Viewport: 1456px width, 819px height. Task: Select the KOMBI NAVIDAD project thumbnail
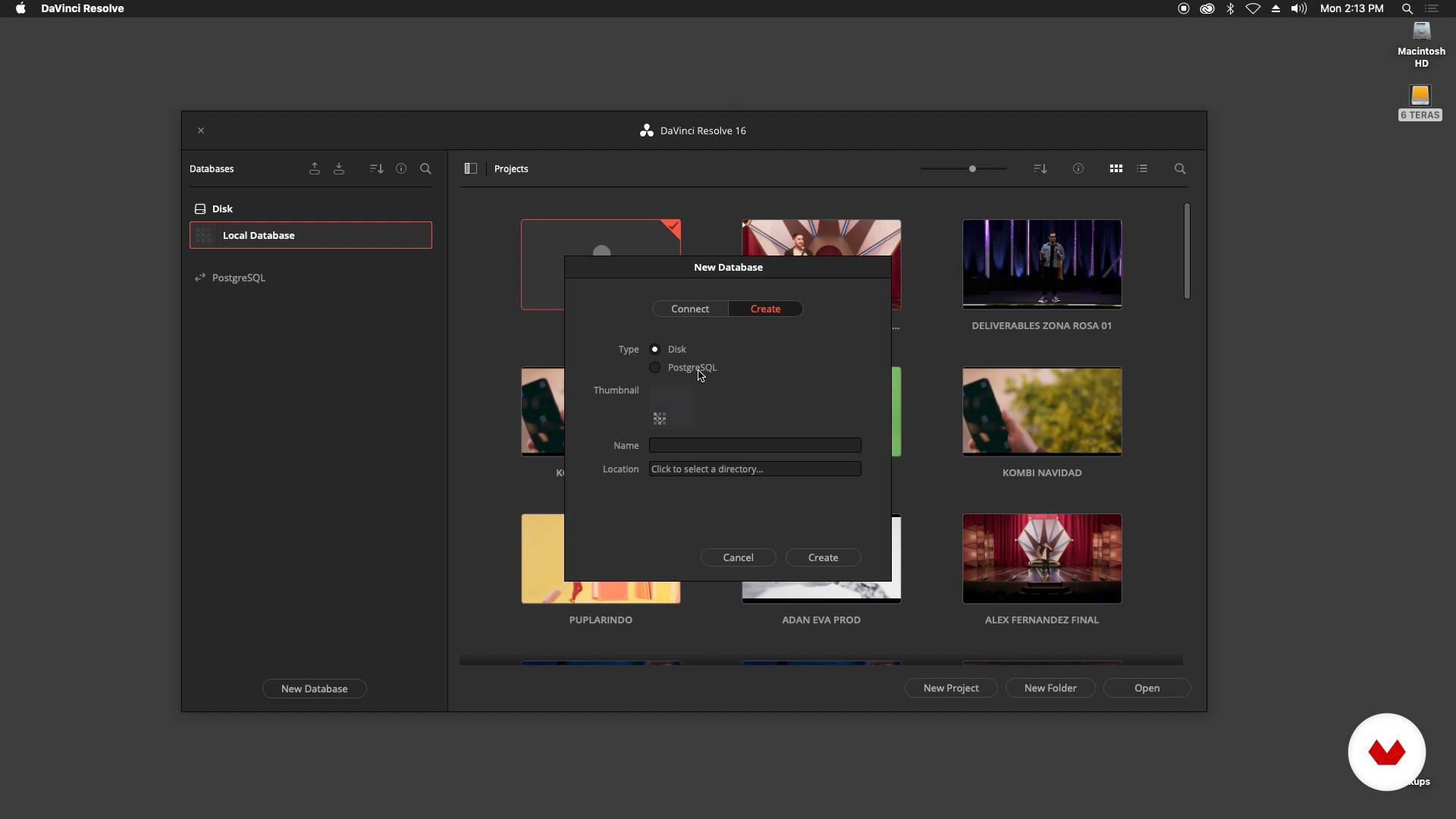click(x=1042, y=412)
